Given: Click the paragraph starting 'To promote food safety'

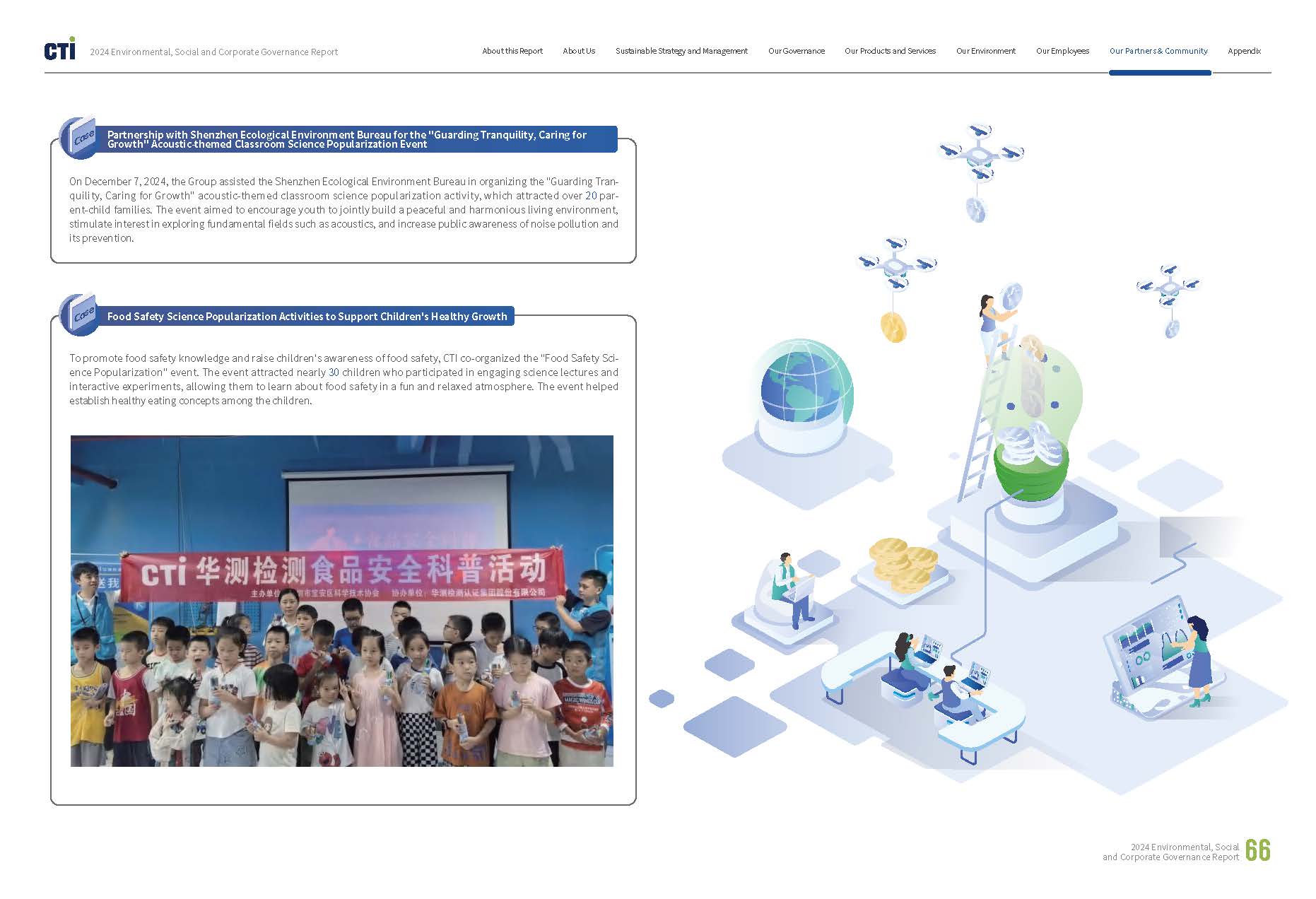Looking at the screenshot, I should point(343,380).
